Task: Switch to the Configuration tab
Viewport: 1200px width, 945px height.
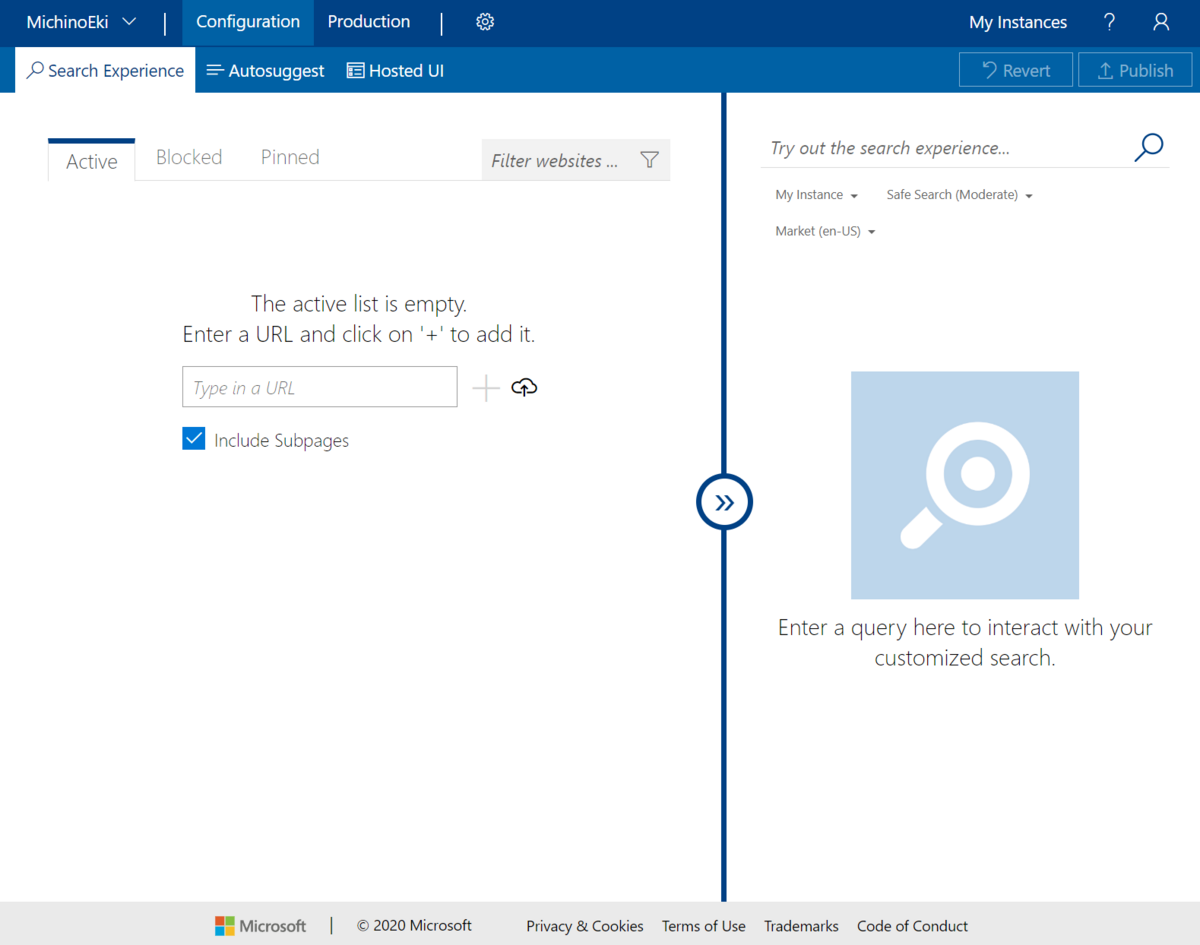Action: (x=248, y=22)
